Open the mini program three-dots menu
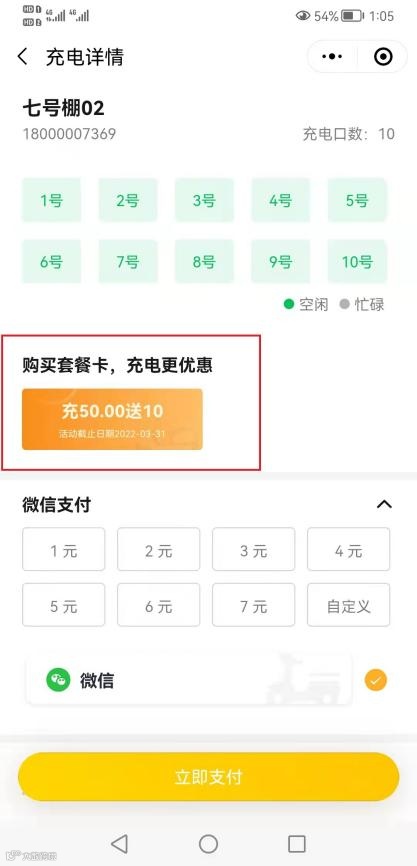Viewport: 417px width, 866px height. [x=332, y=56]
